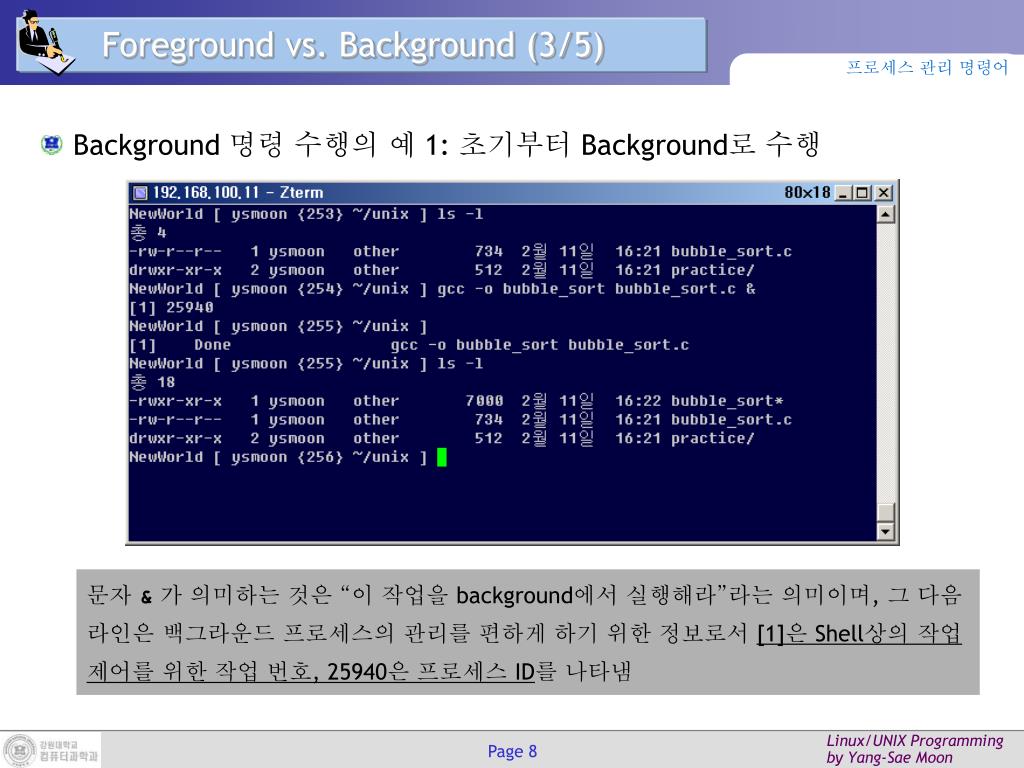Close the Zterm terminal window

(x=884, y=193)
